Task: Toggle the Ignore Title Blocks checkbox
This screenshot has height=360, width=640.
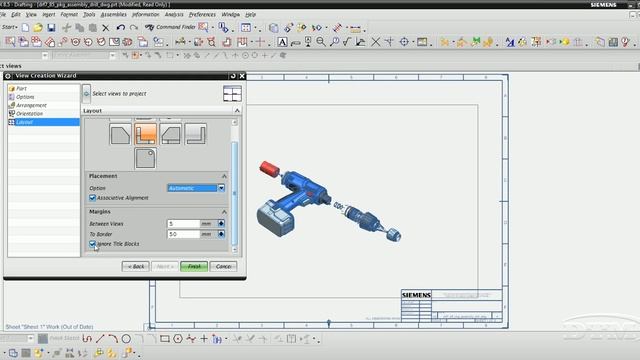Action: tap(92, 244)
